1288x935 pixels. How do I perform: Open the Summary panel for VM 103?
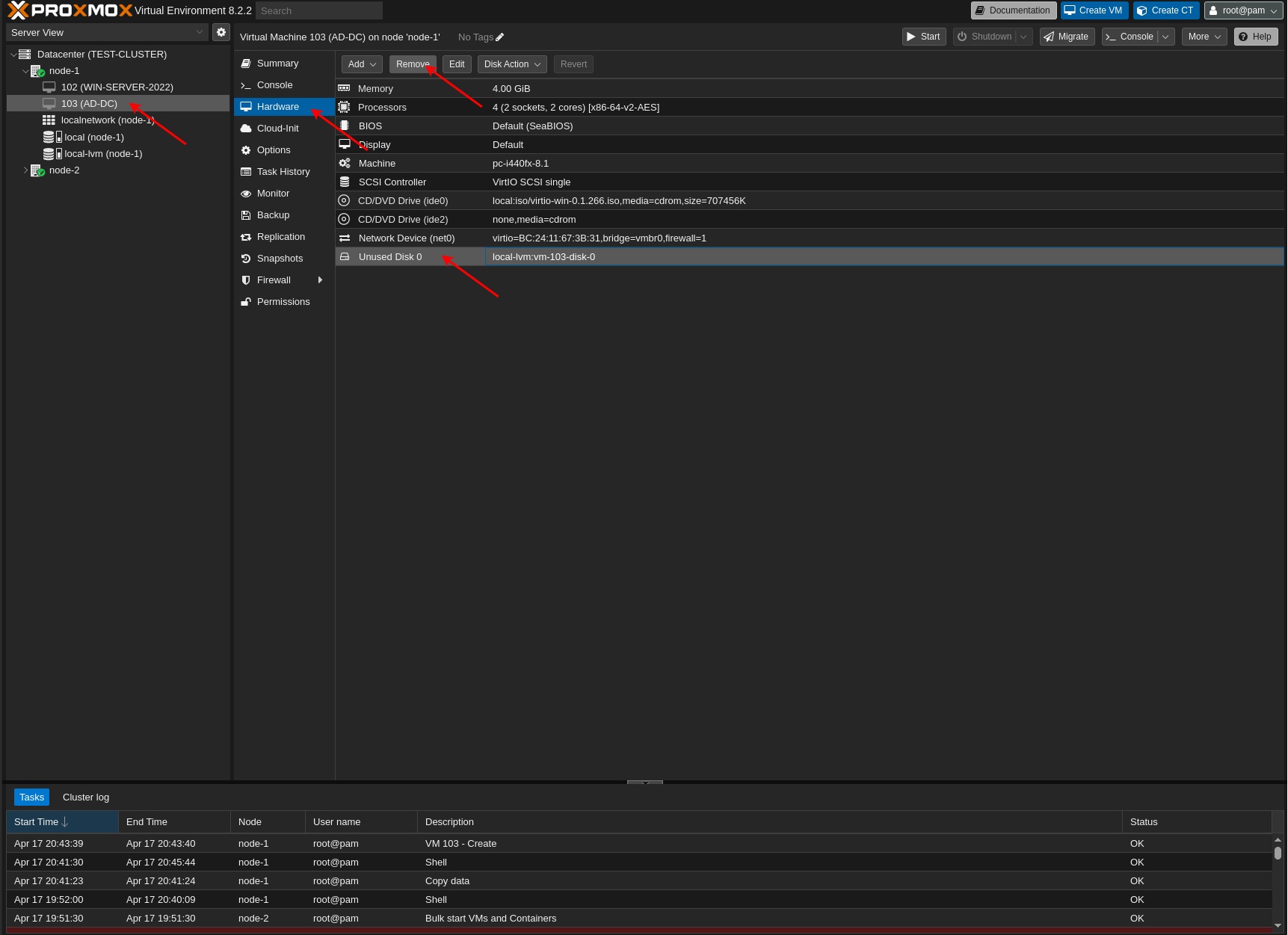point(276,63)
